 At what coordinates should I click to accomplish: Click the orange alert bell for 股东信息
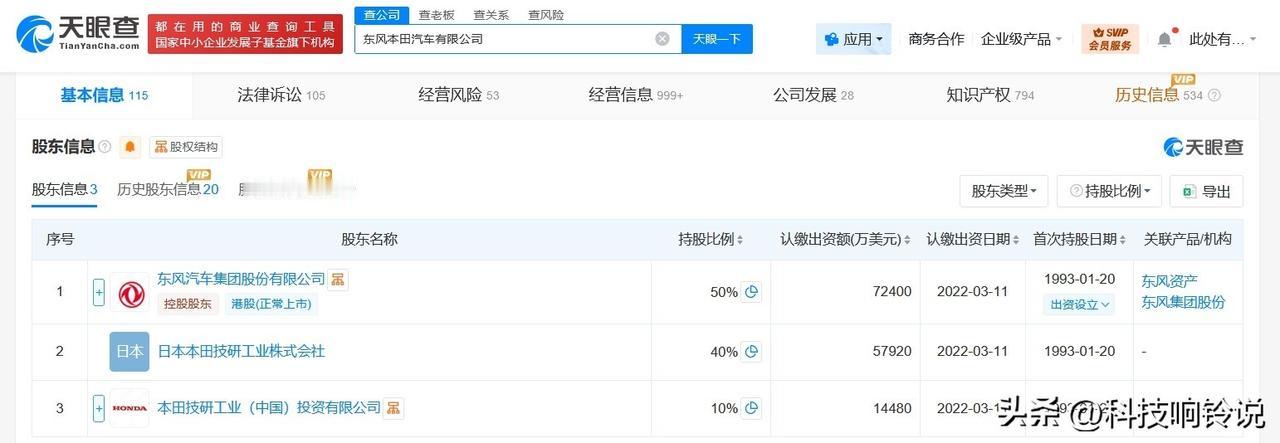pyautogui.click(x=131, y=147)
